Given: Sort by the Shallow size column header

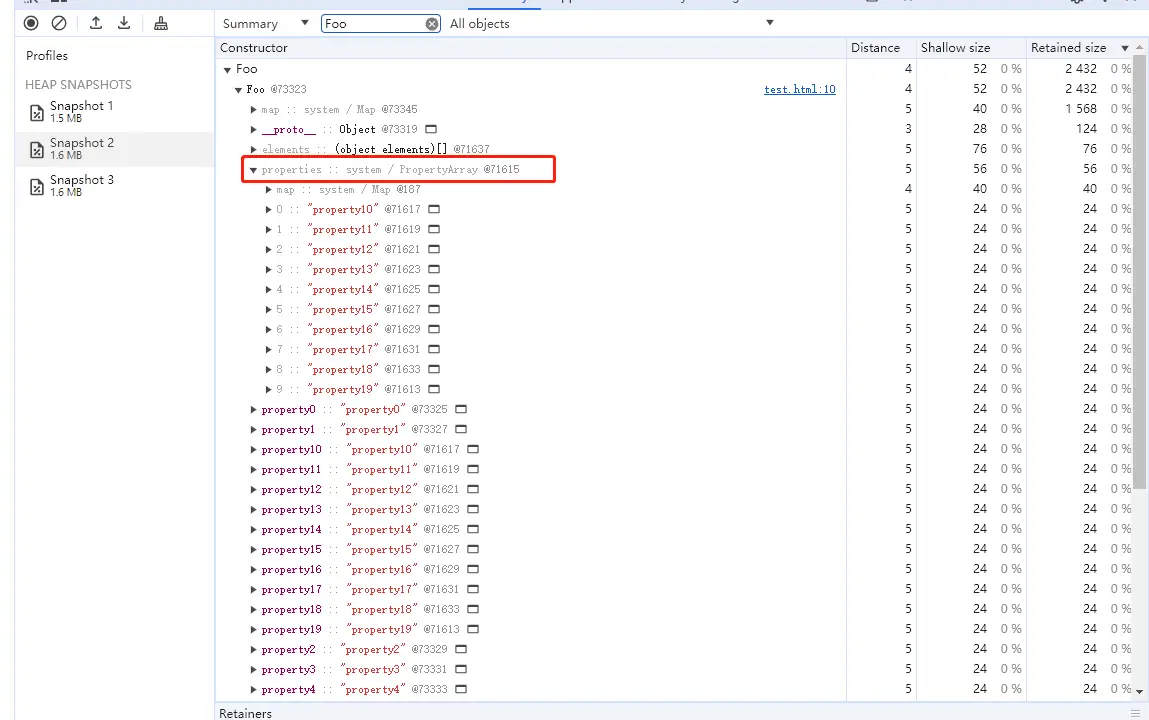Looking at the screenshot, I should pos(955,47).
